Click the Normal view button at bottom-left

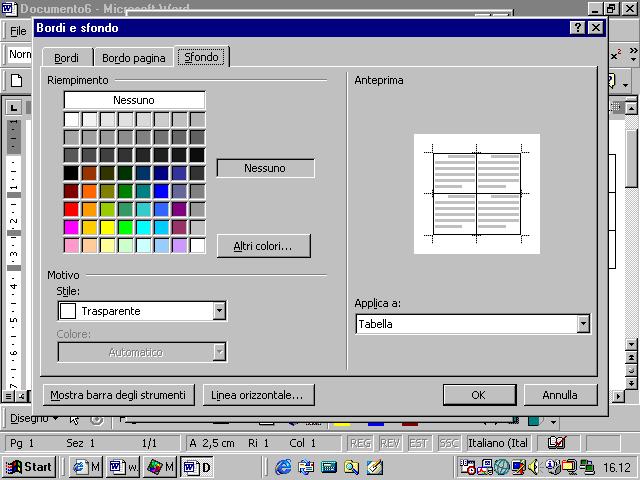(9, 396)
